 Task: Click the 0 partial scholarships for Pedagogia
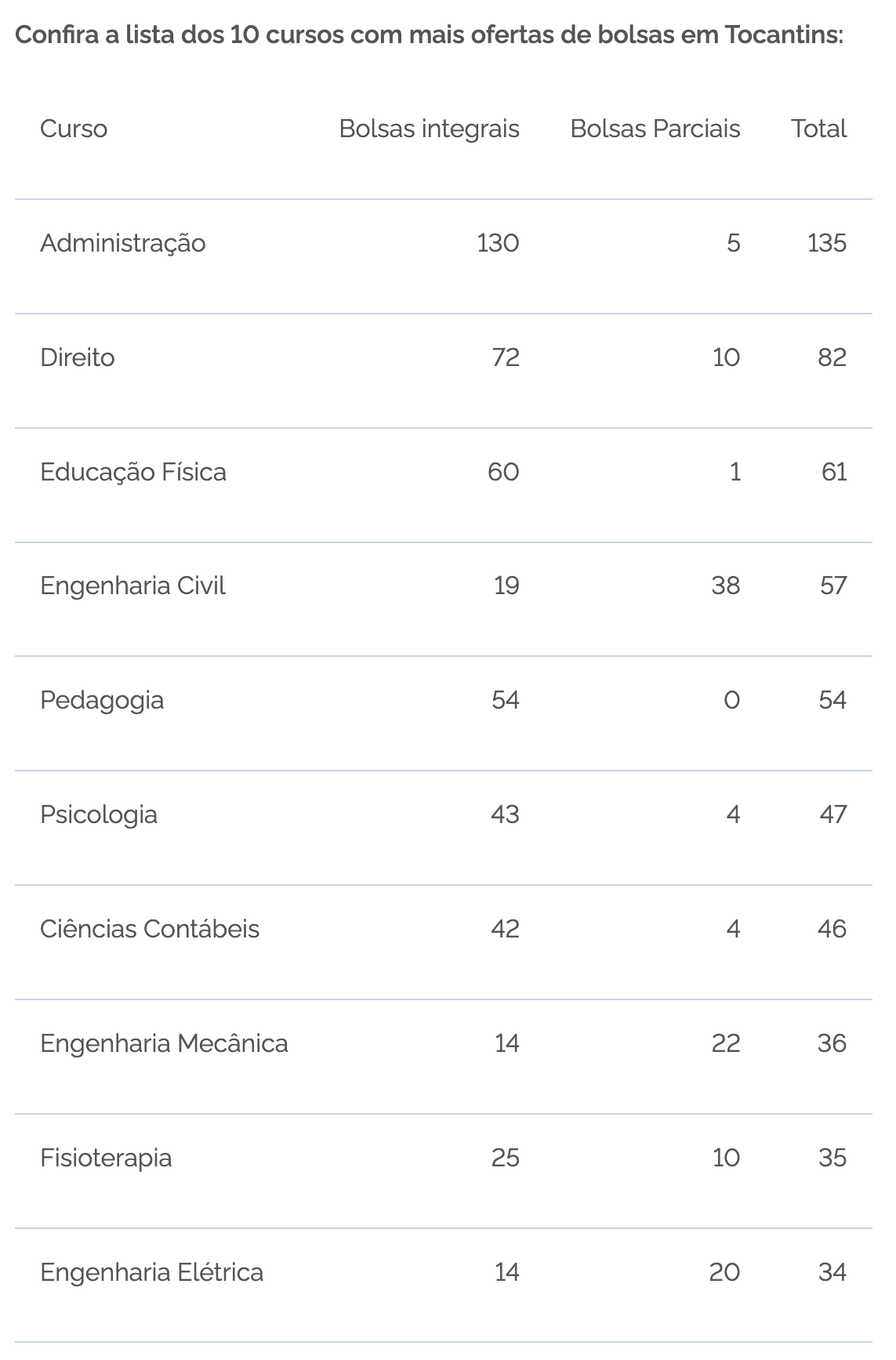[731, 700]
